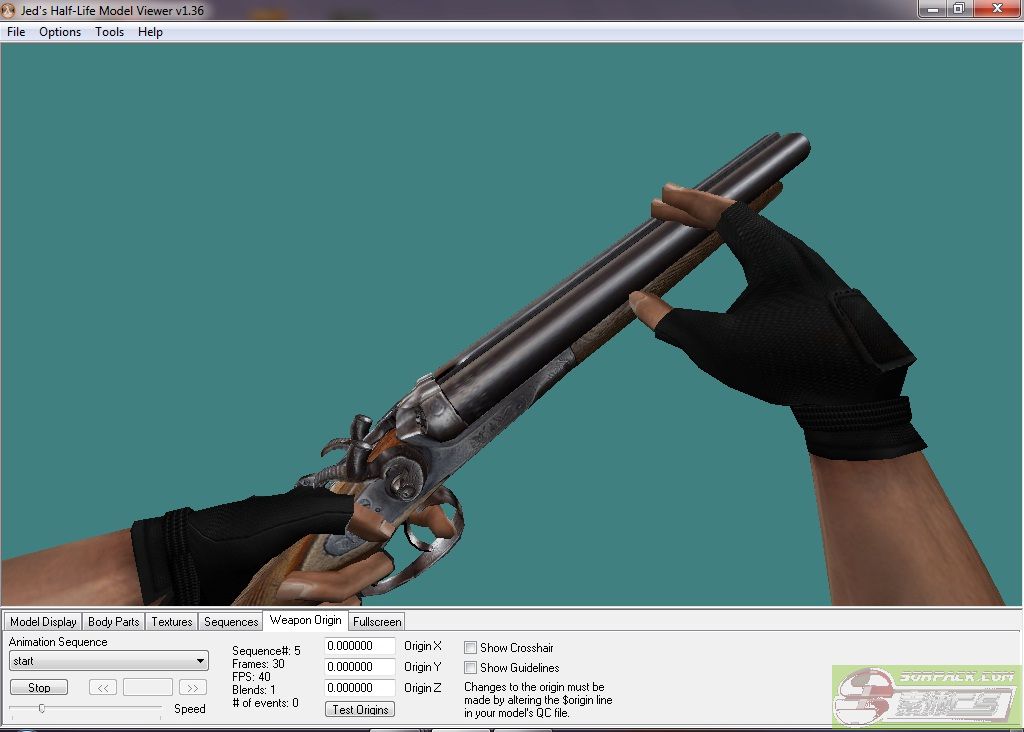The image size is (1024, 732).
Task: Step to the next animation frame
Action: tap(193, 688)
